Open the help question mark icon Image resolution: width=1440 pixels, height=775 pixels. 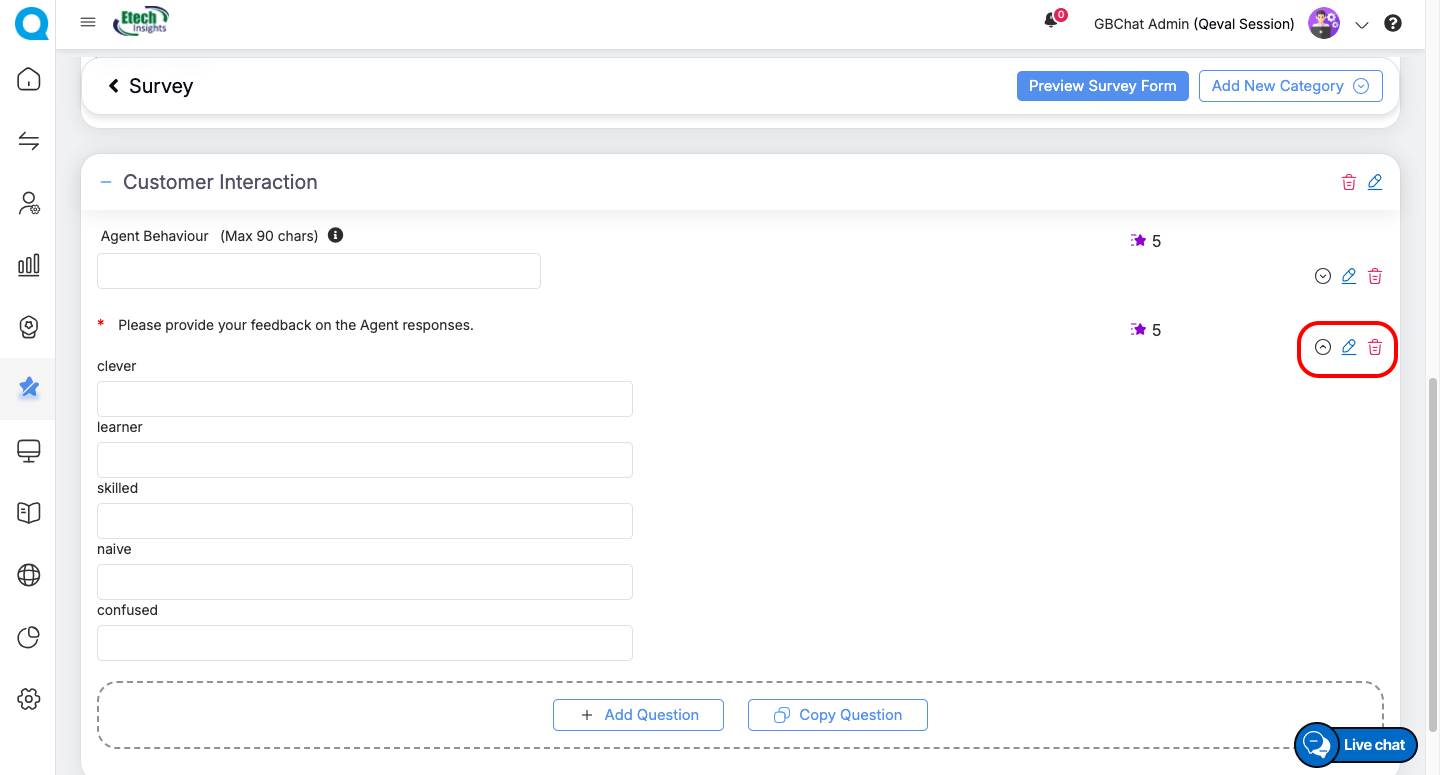tap(1392, 24)
